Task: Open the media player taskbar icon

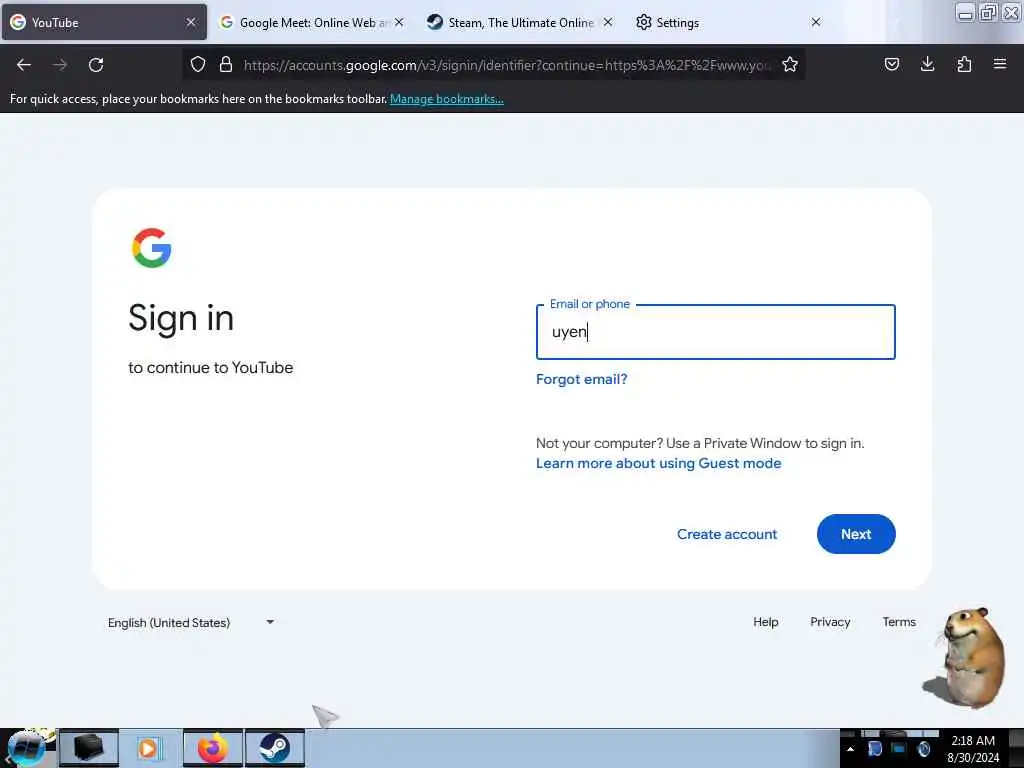Action: click(x=149, y=748)
